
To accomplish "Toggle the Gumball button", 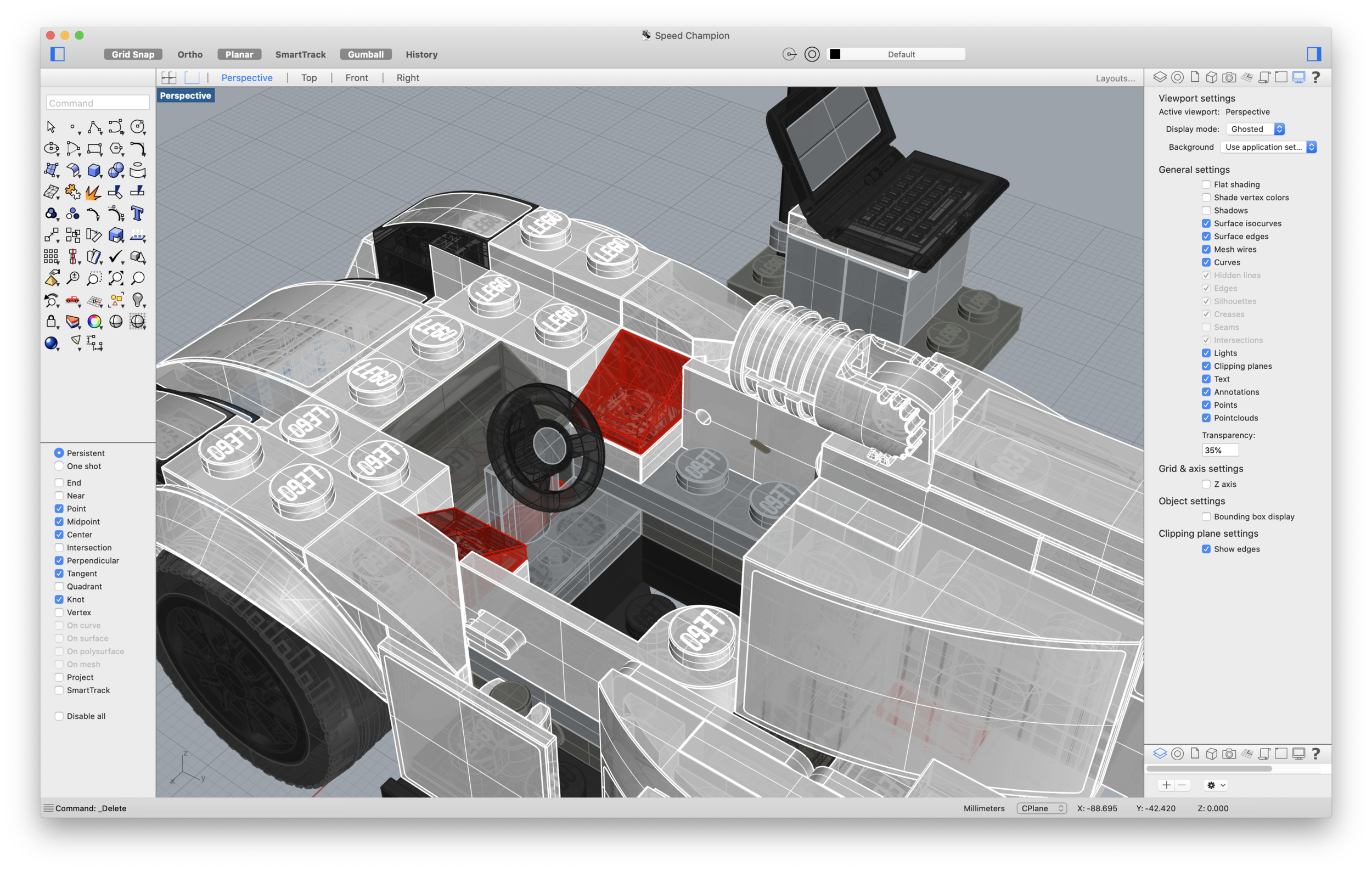I will (366, 54).
